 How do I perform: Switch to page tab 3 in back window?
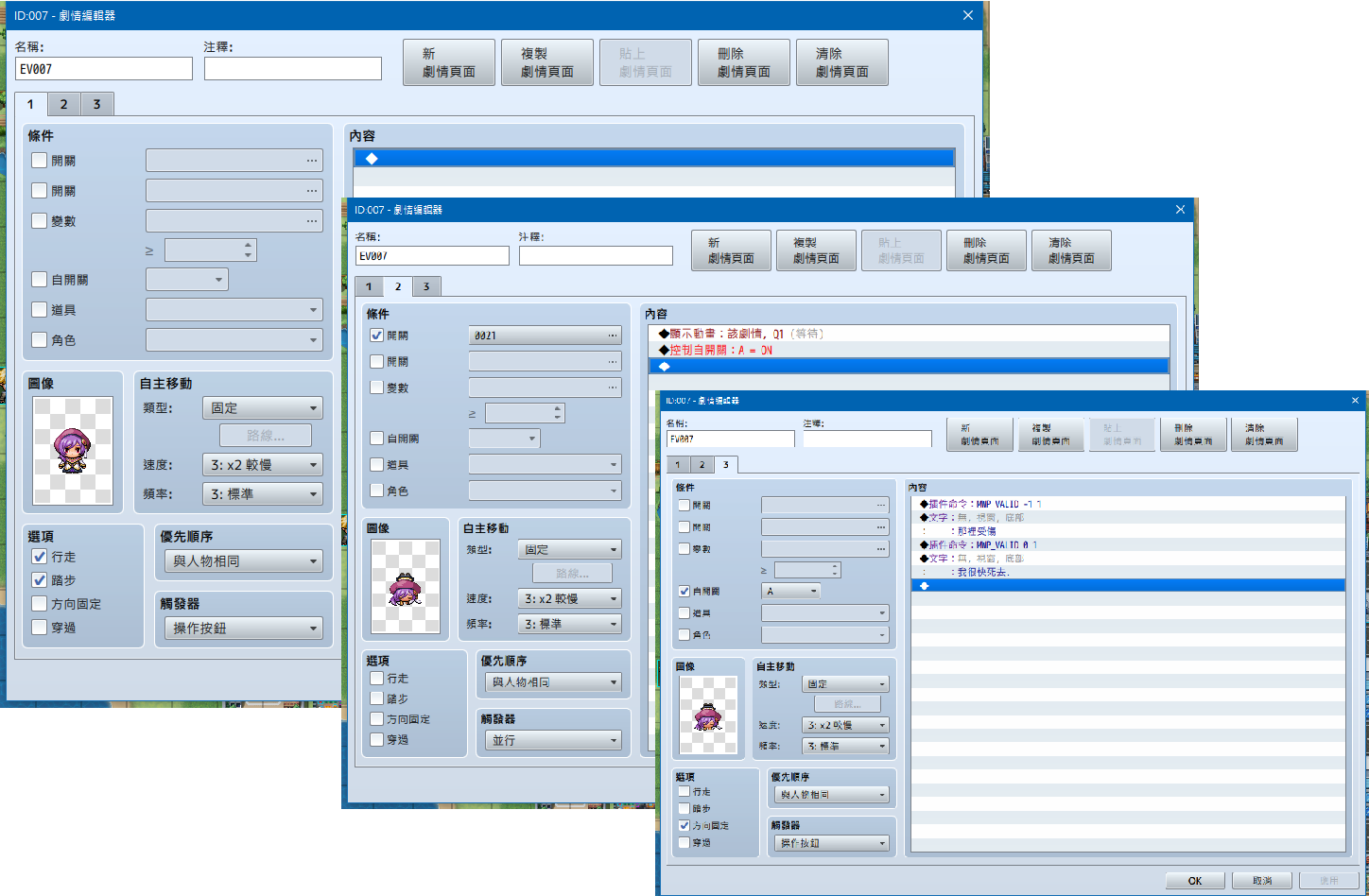96,104
